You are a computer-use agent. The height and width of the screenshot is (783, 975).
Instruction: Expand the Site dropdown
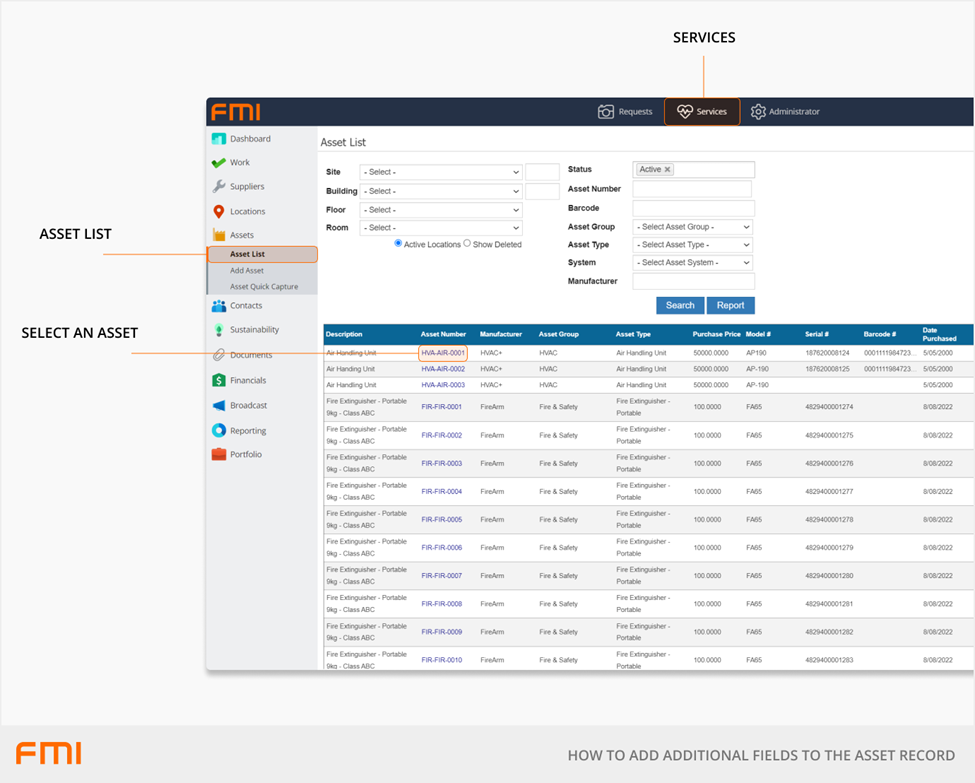[440, 172]
